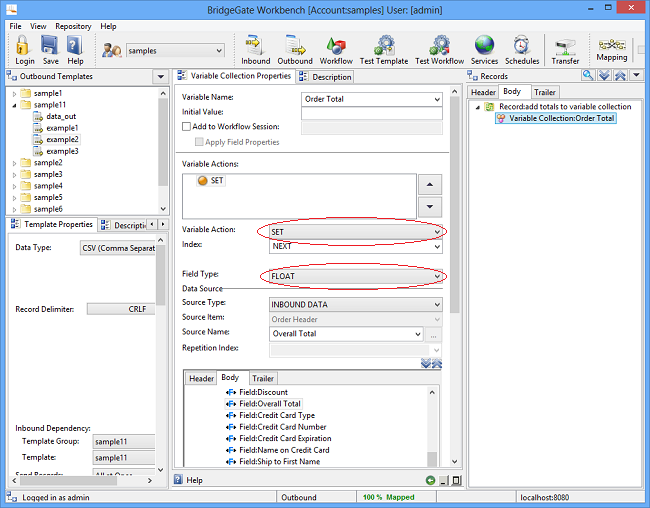Click the Login toolbar icon

click(24, 49)
